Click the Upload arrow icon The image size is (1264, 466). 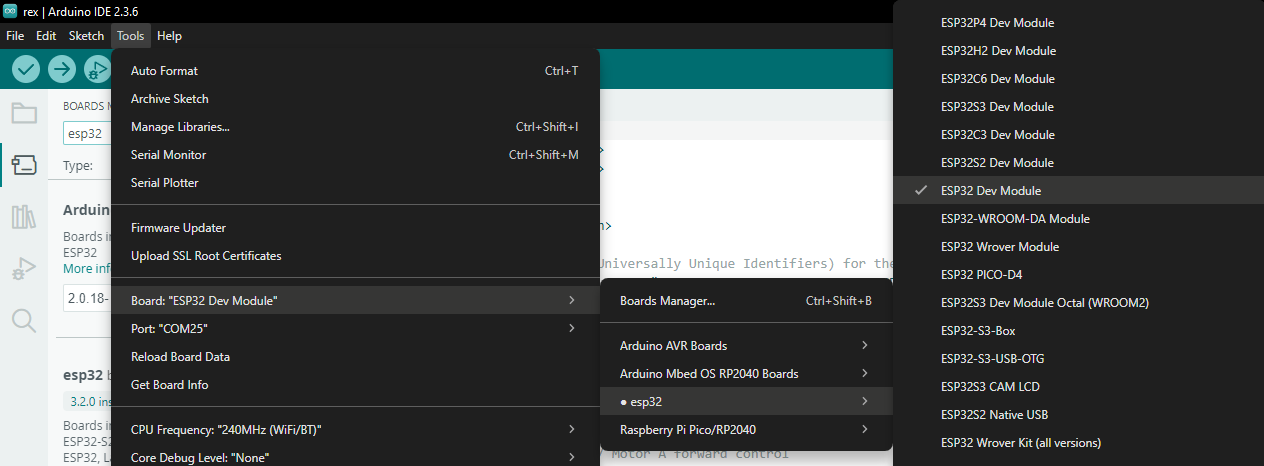click(x=62, y=69)
